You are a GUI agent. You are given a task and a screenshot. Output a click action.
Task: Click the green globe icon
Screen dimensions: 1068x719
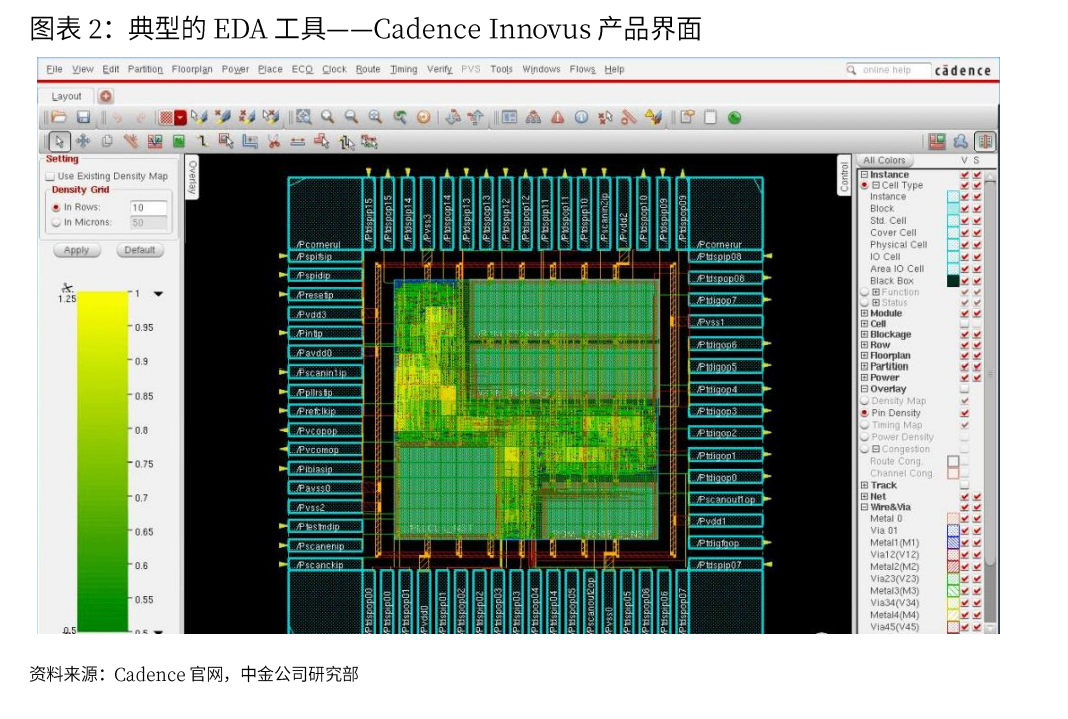[x=734, y=118]
